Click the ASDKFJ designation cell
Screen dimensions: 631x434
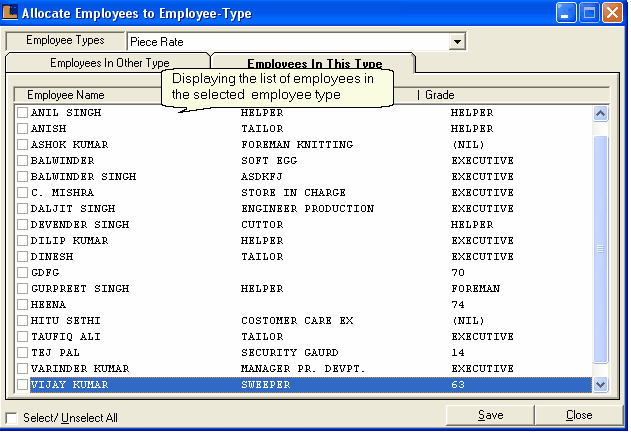(x=262, y=176)
